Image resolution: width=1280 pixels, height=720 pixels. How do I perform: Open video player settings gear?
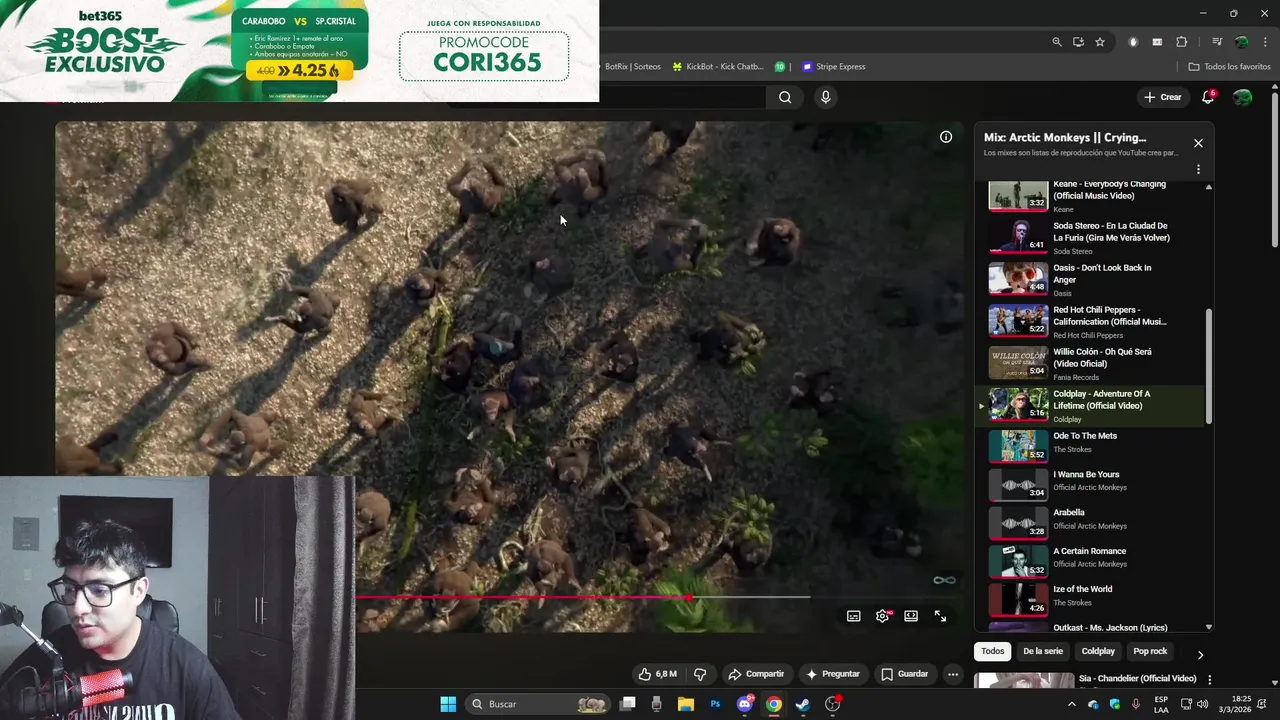point(882,616)
